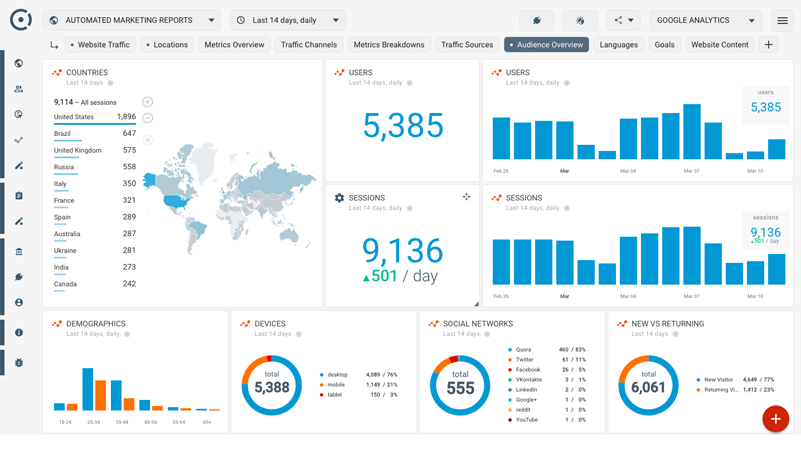Viewport: 801px width, 455px height.
Task: Click the desktop legend dot in Devices
Action: (x=322, y=375)
